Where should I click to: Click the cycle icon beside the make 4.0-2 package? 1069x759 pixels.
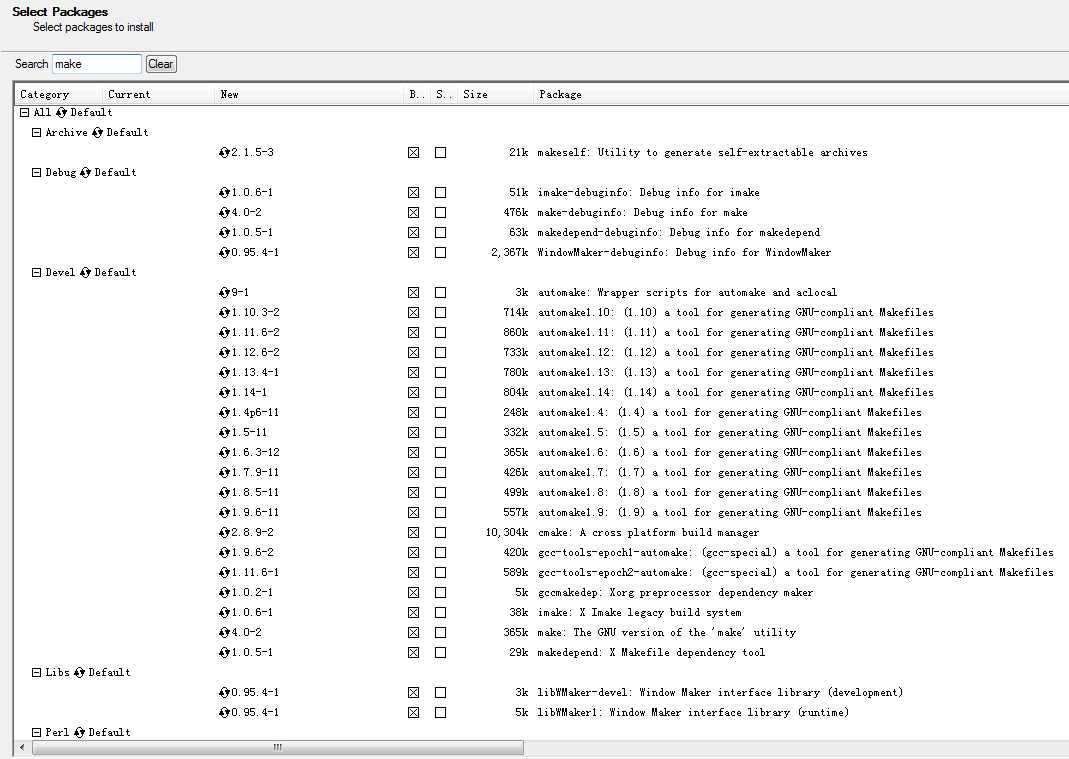(224, 632)
